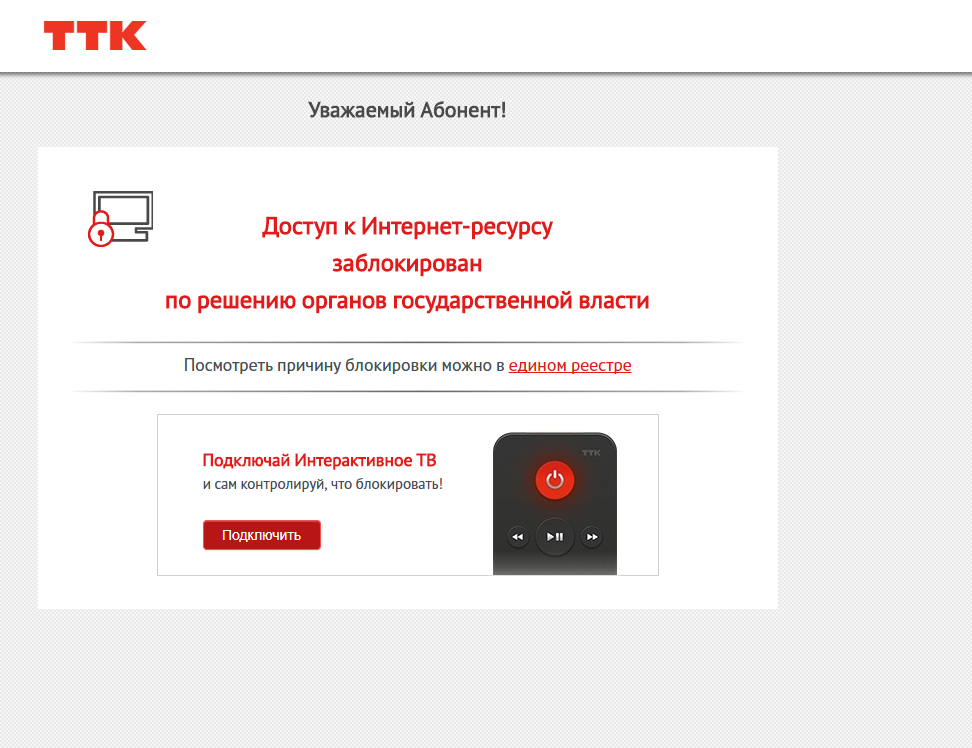Open the 'едином реестре' link
Viewport: 972px width, 748px height.
tap(570, 366)
